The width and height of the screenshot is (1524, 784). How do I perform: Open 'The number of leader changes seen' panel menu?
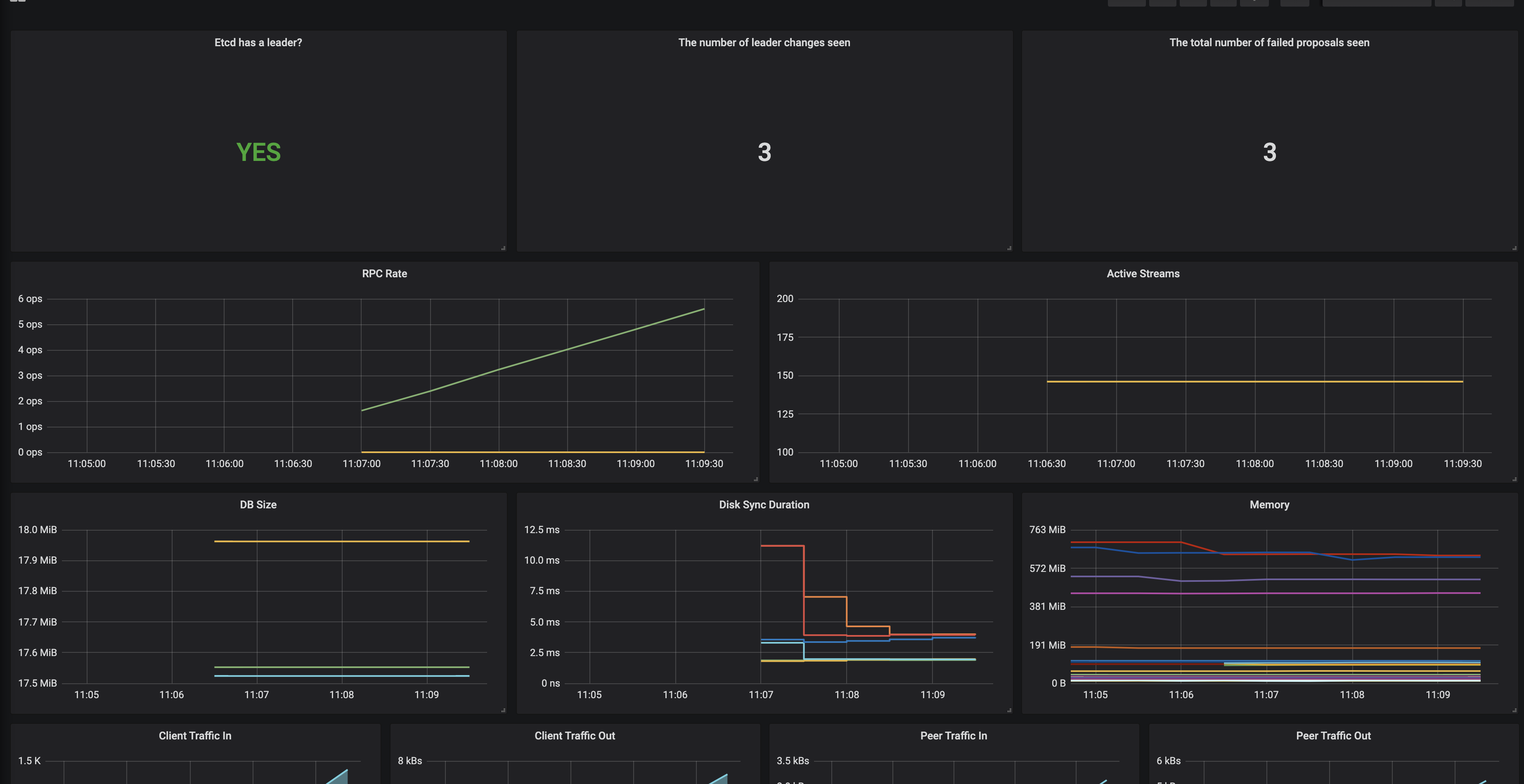point(764,43)
